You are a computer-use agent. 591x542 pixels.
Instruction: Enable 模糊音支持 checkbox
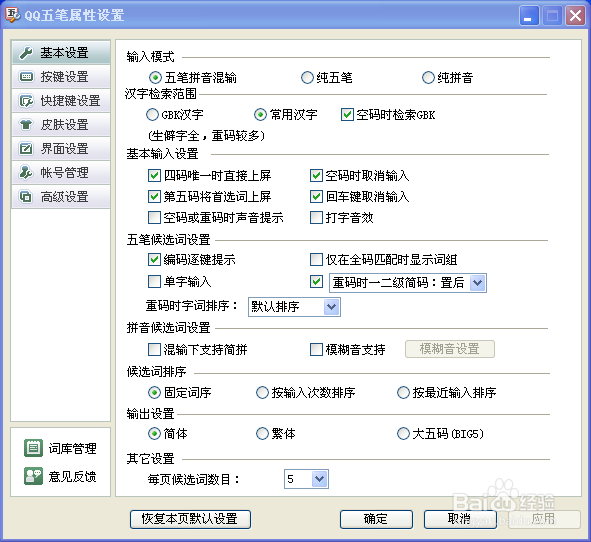click(316, 349)
